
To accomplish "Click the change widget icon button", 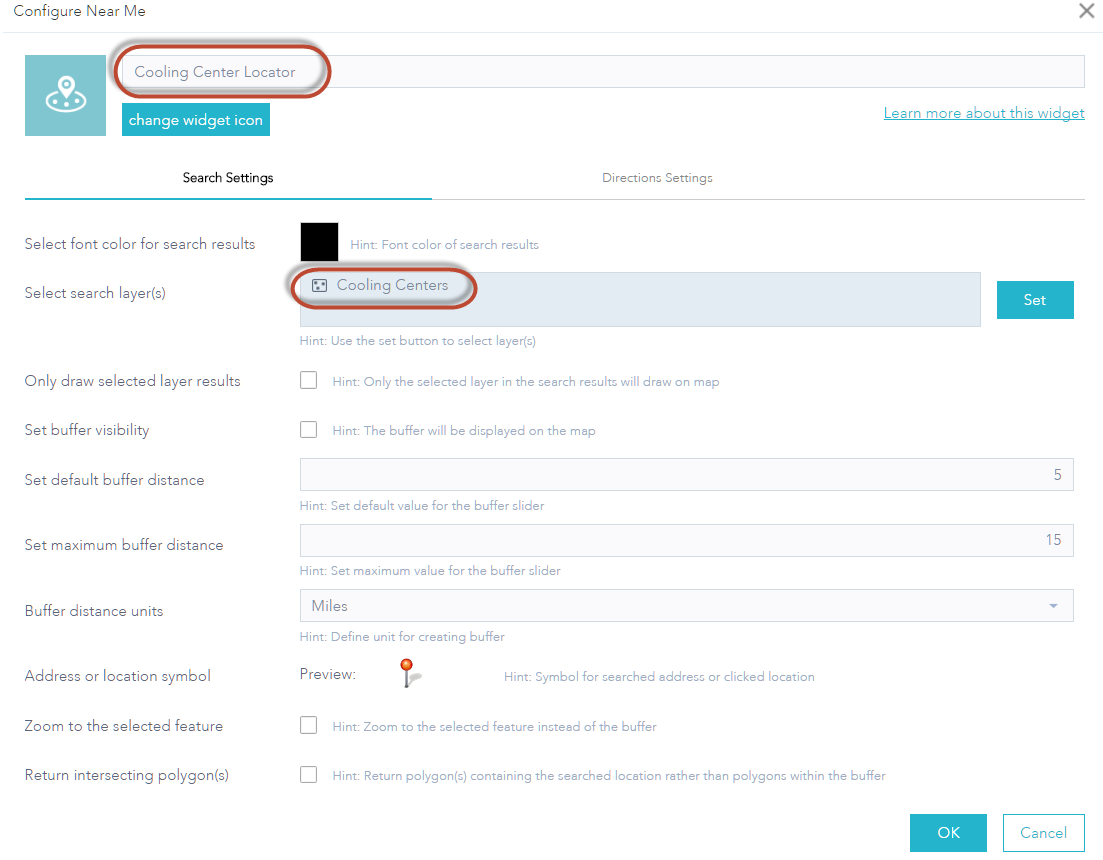I will click(x=196, y=120).
